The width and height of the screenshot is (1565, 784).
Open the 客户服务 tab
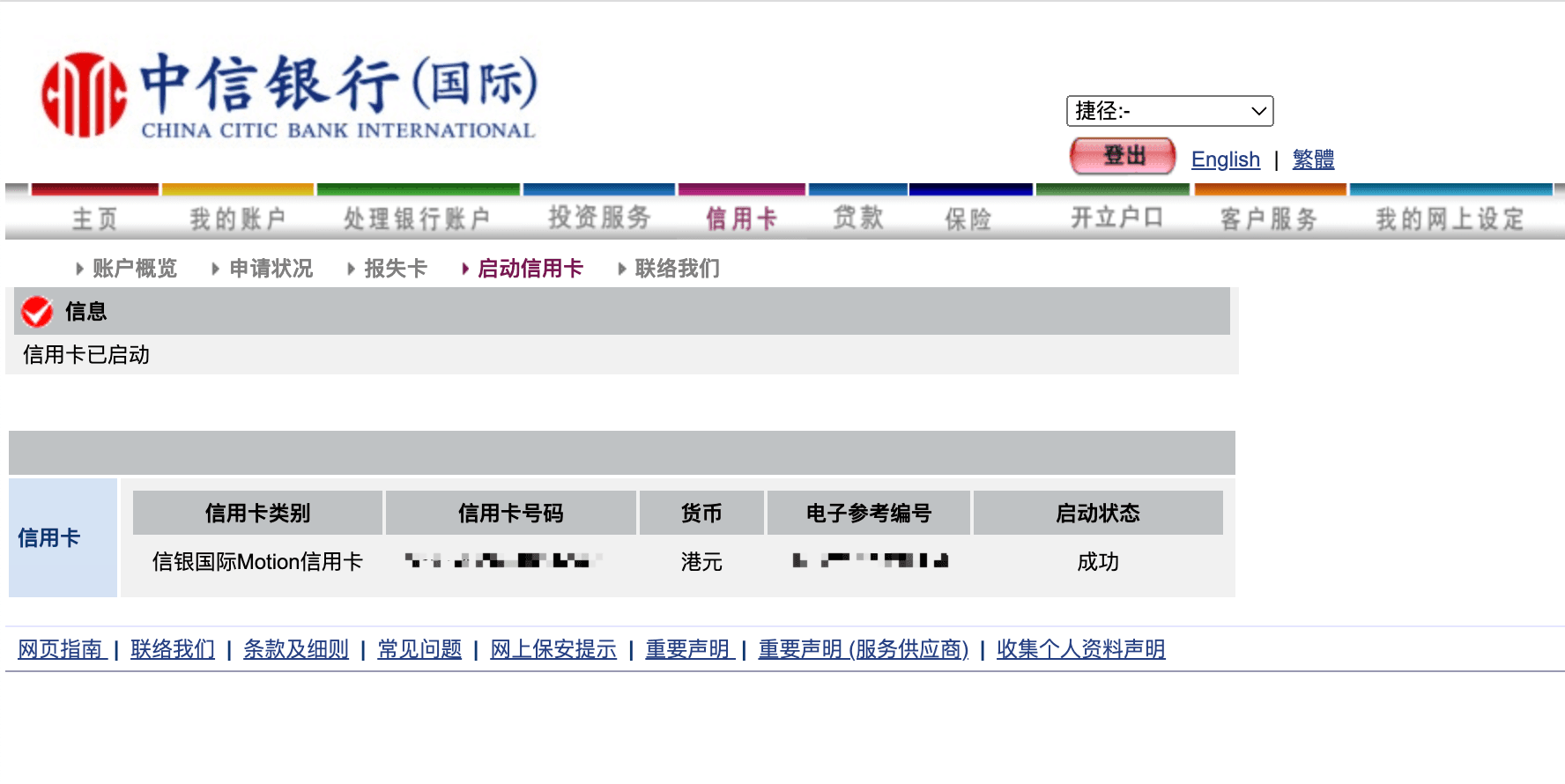[1269, 218]
